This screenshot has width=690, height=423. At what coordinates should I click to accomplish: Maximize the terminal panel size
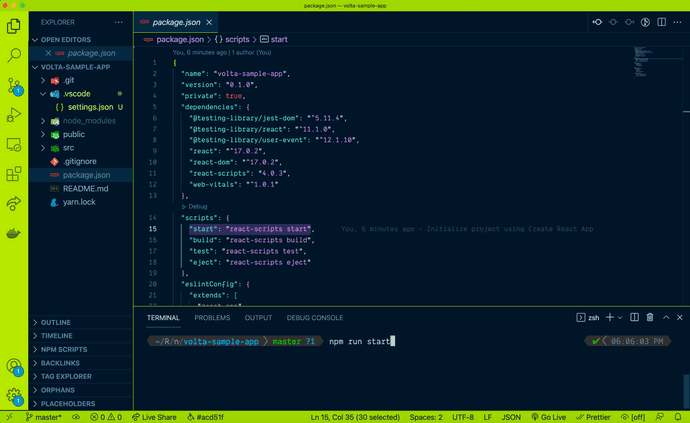coord(666,317)
